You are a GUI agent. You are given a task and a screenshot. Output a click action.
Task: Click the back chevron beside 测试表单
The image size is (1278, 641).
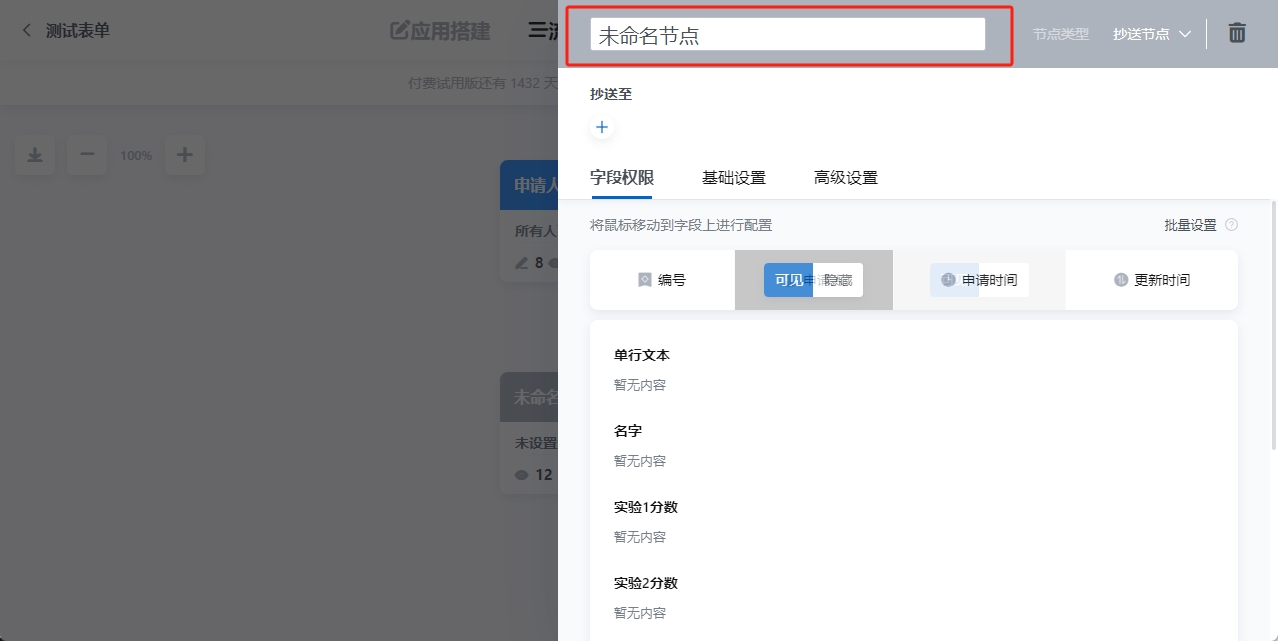pyautogui.click(x=25, y=30)
